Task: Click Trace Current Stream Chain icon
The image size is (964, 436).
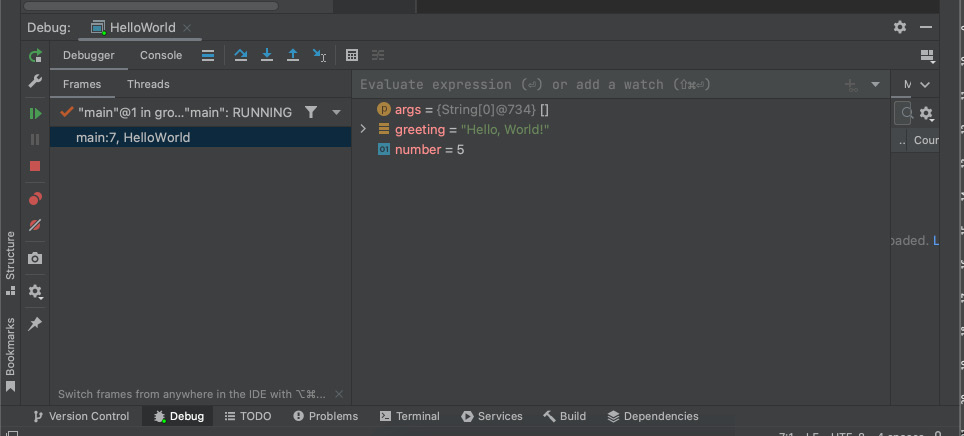Action: click(x=378, y=55)
